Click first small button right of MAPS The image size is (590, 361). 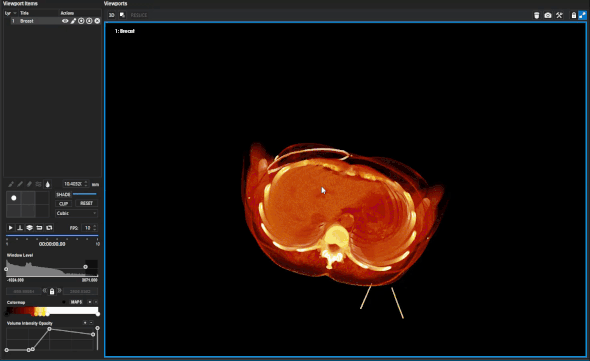[x=90, y=302]
